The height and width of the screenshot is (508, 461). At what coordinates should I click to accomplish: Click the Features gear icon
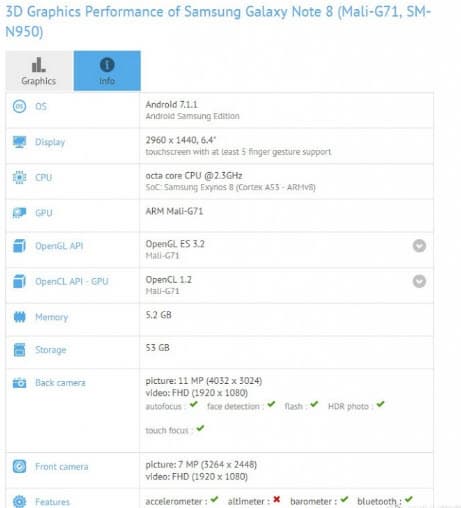click(x=19, y=502)
